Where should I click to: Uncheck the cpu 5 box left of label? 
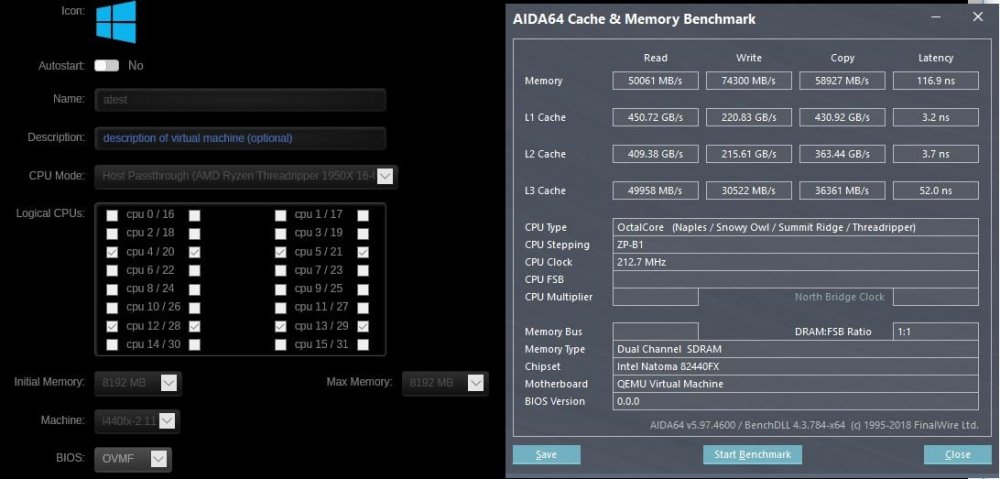tap(281, 253)
